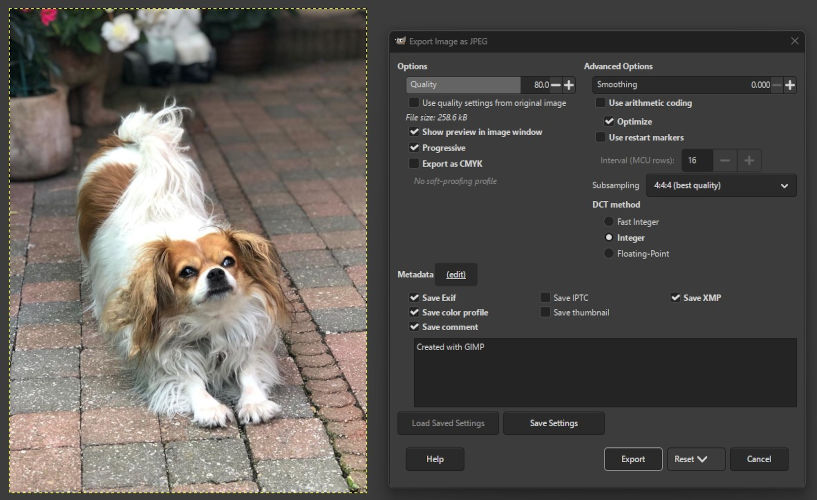
Task: Open the Subsampling 4:4:4 dropdown
Action: [x=721, y=185]
